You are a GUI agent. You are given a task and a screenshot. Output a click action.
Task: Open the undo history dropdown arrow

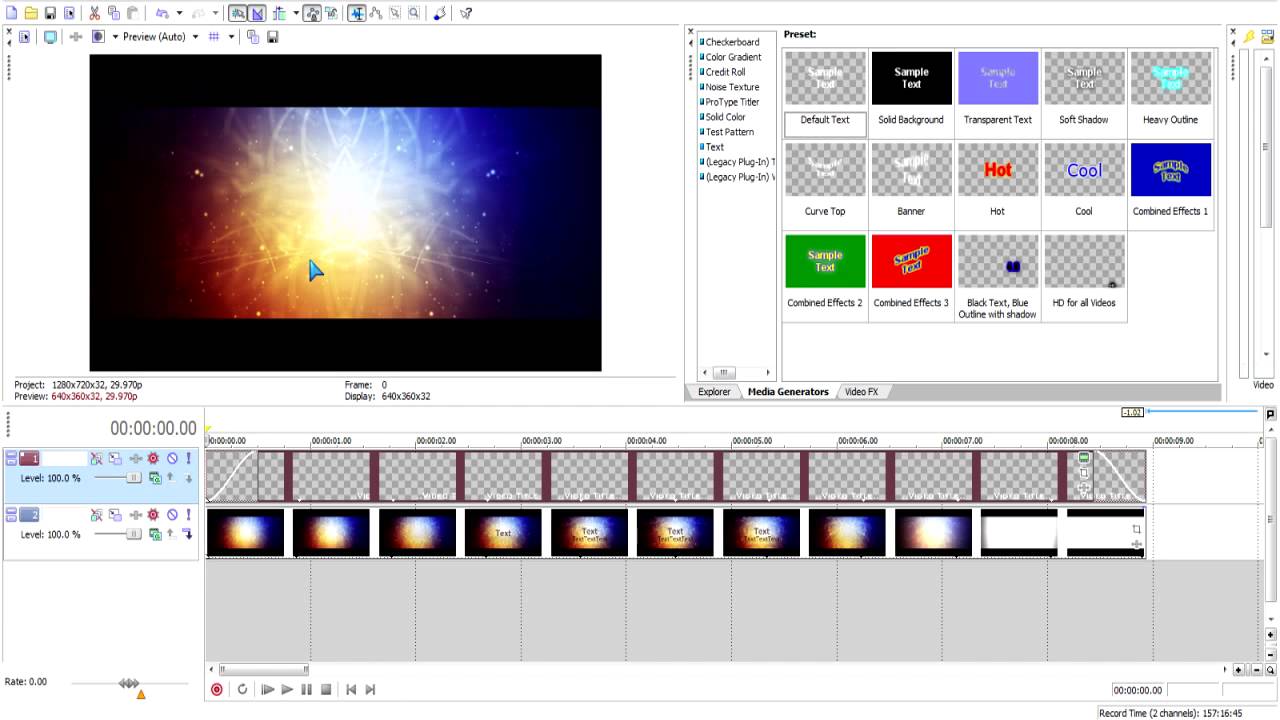coord(179,13)
